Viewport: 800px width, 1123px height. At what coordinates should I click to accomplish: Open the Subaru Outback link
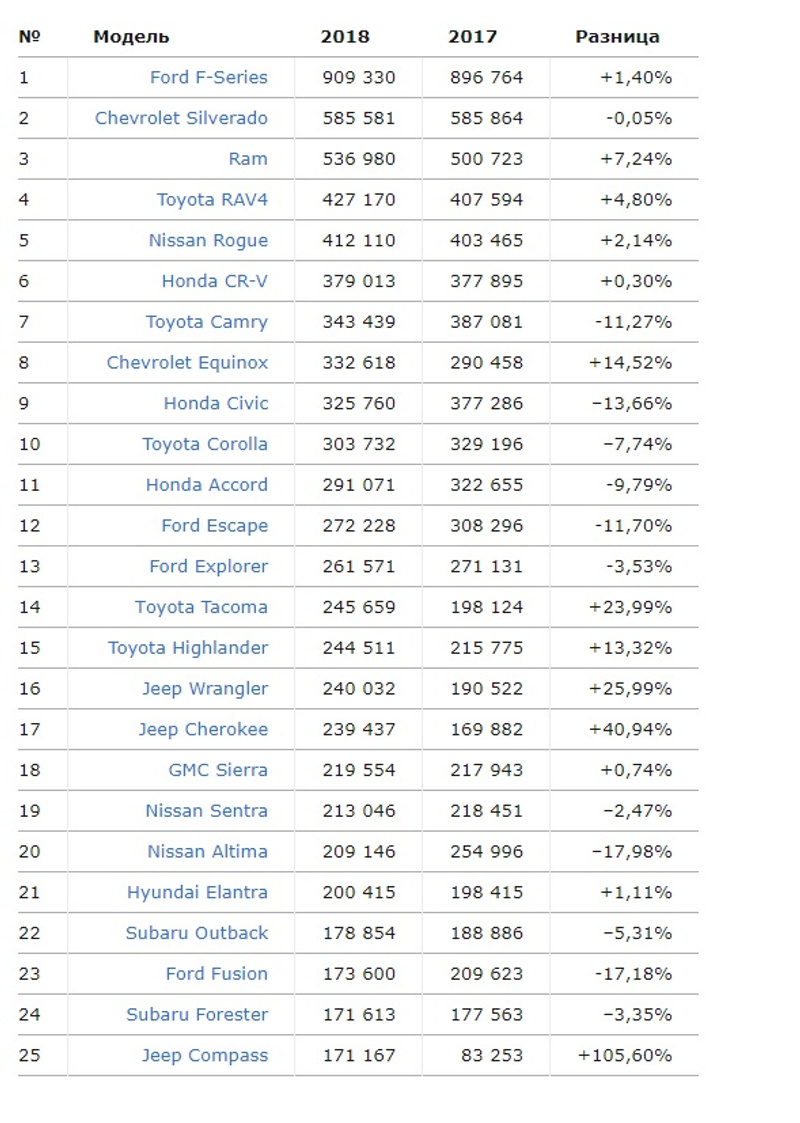[196, 933]
